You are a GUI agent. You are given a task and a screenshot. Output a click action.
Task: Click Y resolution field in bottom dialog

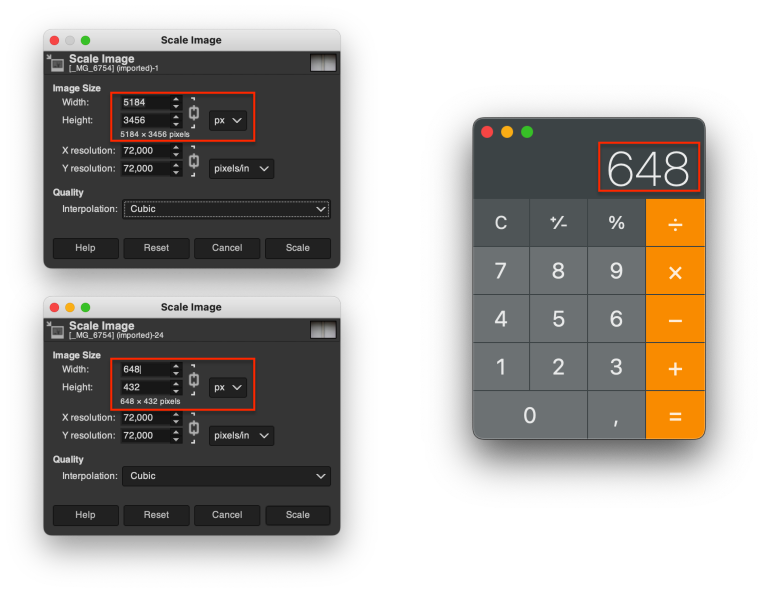[145, 436]
